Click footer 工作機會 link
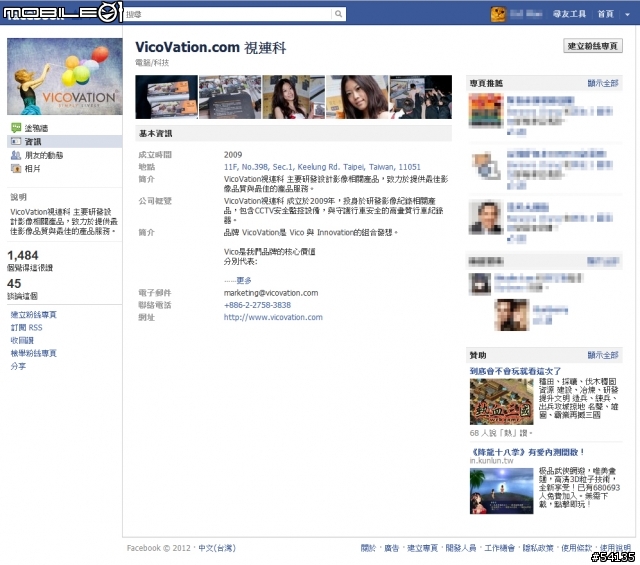 pyautogui.click(x=500, y=548)
